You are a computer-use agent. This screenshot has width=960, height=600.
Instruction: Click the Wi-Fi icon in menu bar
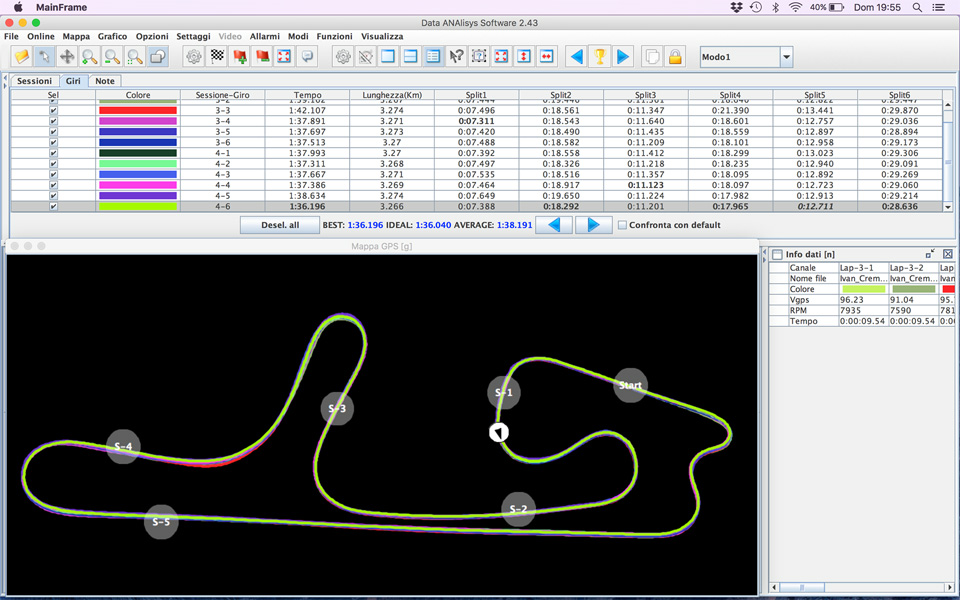(795, 7)
